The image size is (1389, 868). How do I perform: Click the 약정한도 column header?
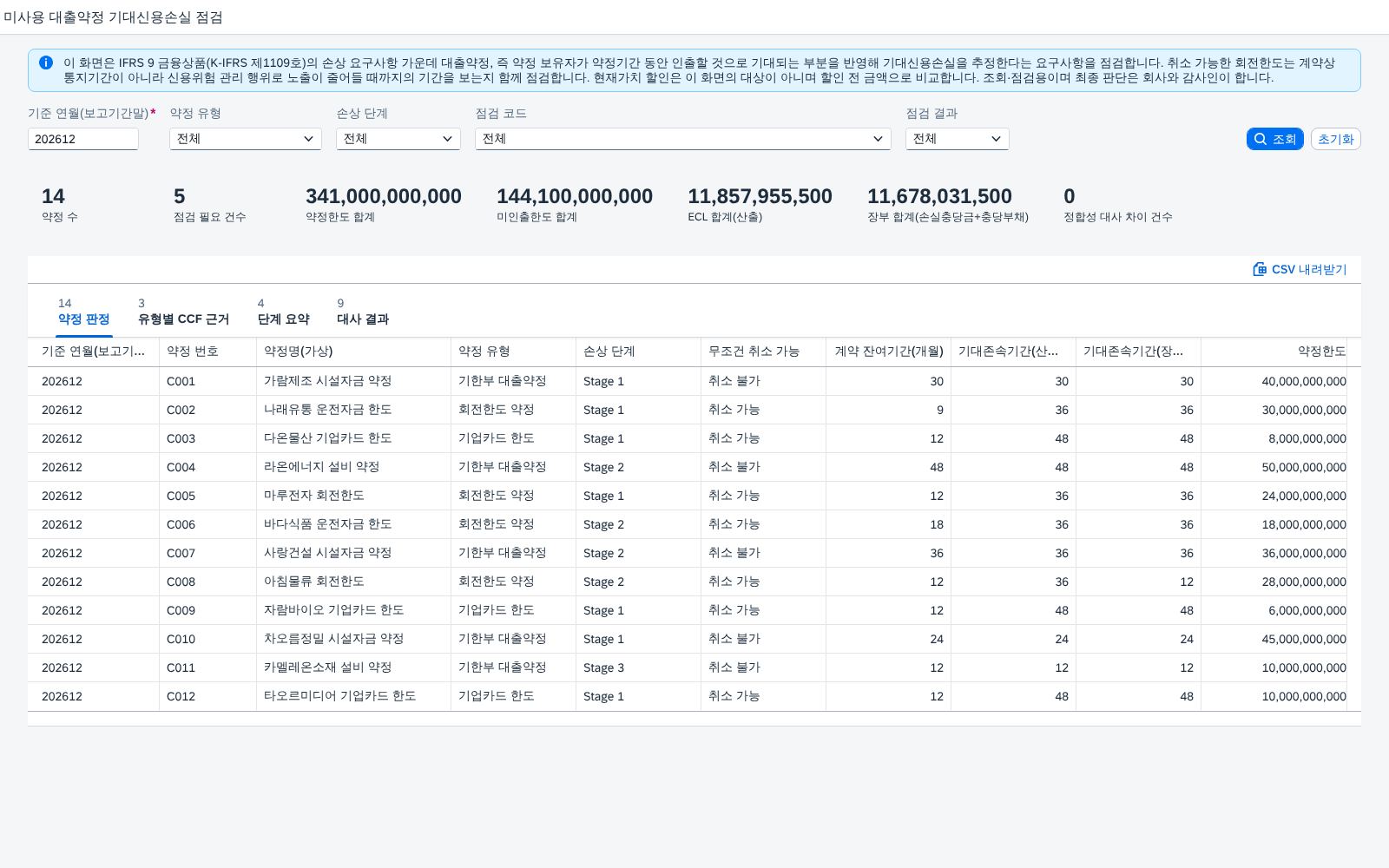point(1274,352)
